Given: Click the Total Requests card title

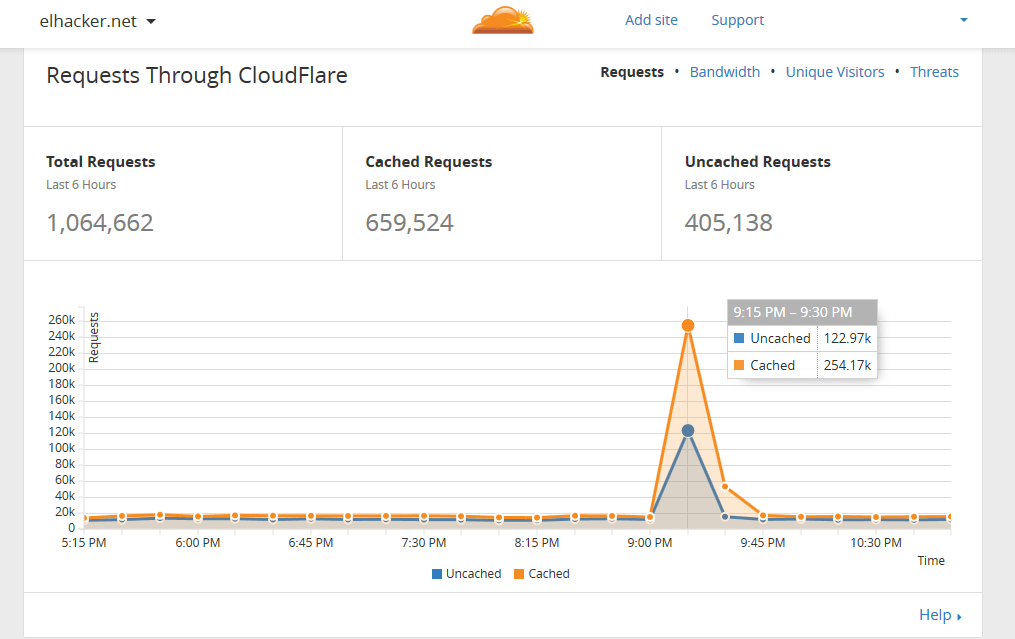Looking at the screenshot, I should tap(100, 162).
